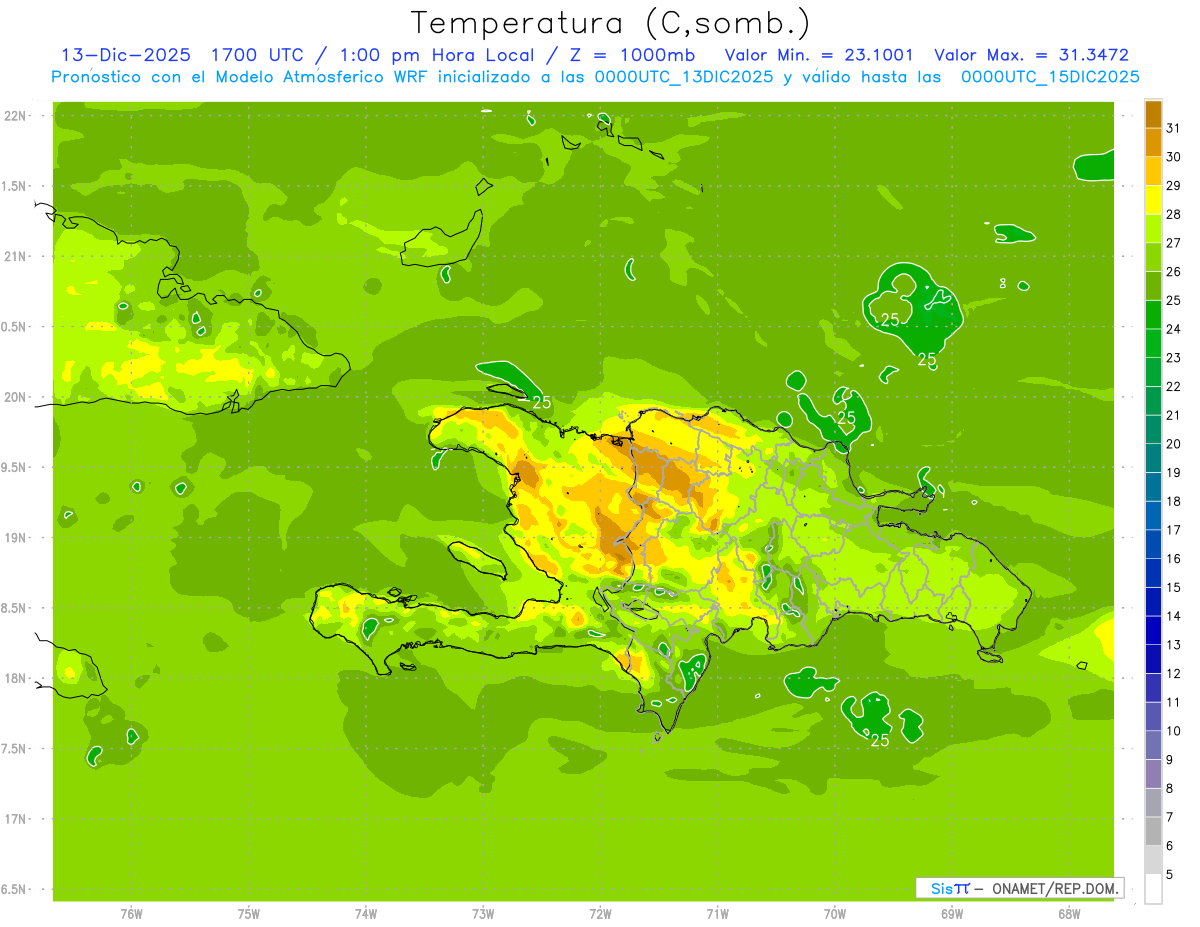
Task: Pick the topmost dark orange legend swatch above 31
Action: (1153, 114)
